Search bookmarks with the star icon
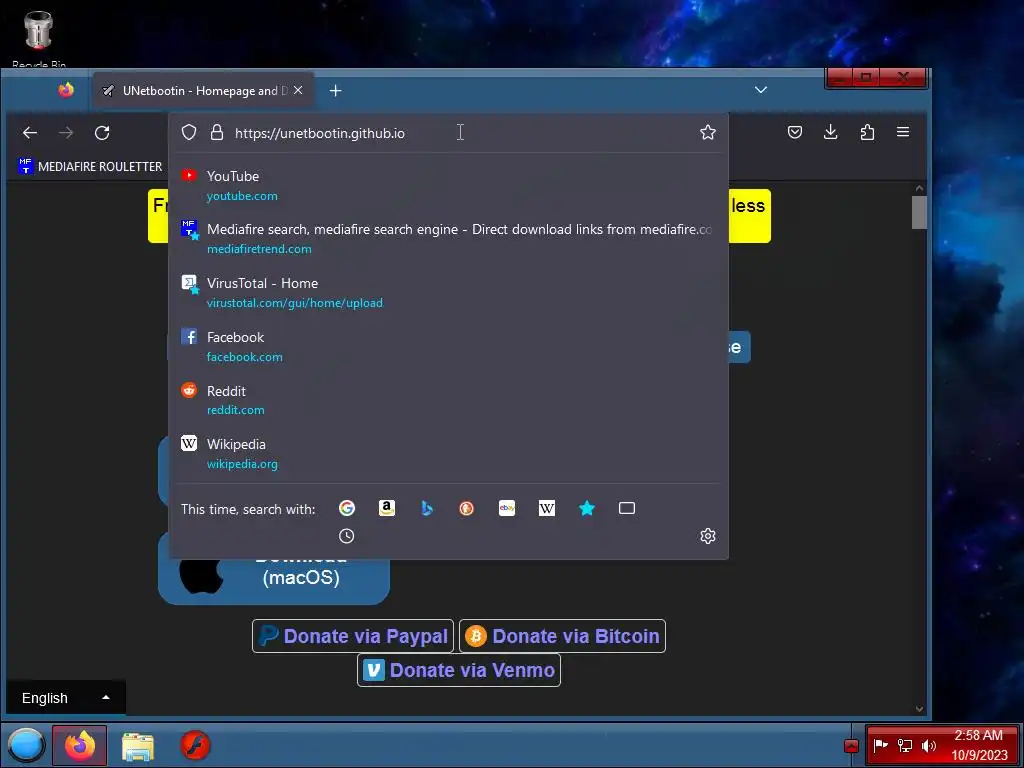Image resolution: width=1024 pixels, height=768 pixels. (x=586, y=508)
